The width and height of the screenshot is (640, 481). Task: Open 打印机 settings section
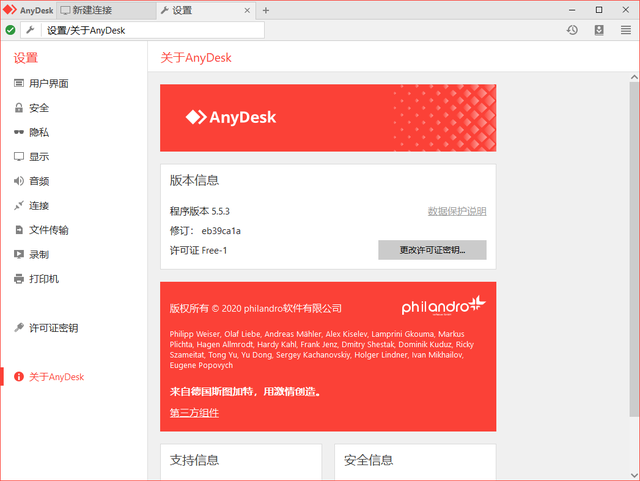coord(44,279)
